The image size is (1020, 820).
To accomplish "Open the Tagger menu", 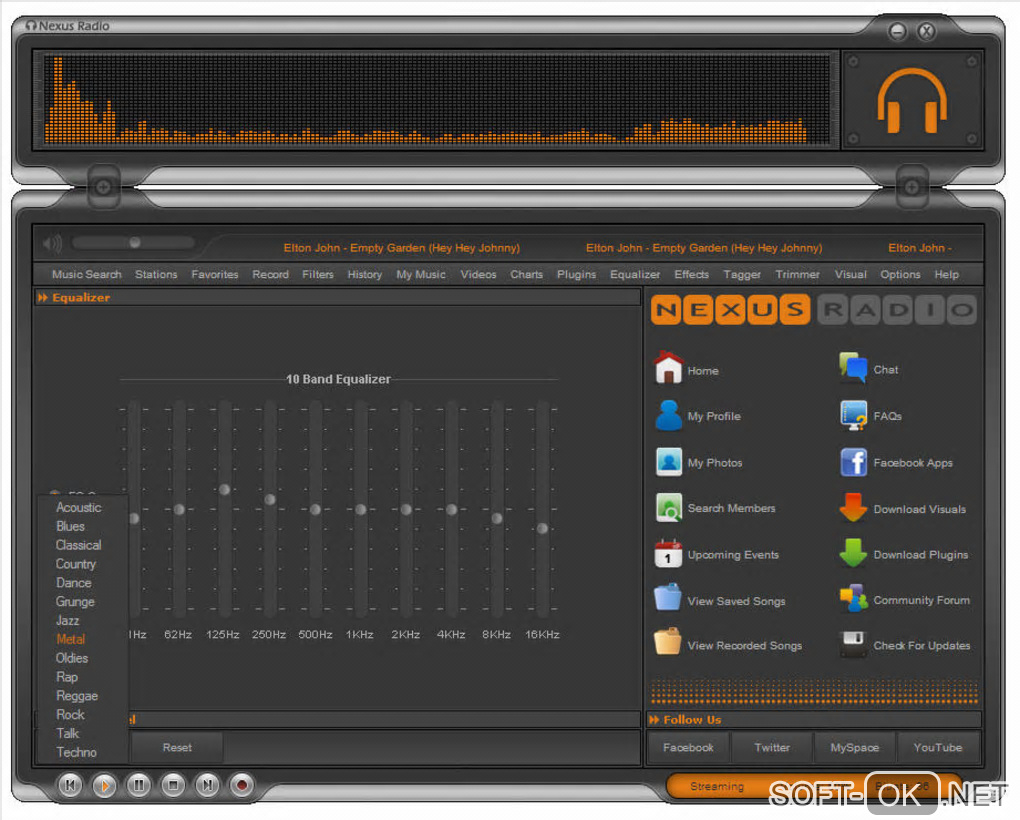I will tap(742, 274).
